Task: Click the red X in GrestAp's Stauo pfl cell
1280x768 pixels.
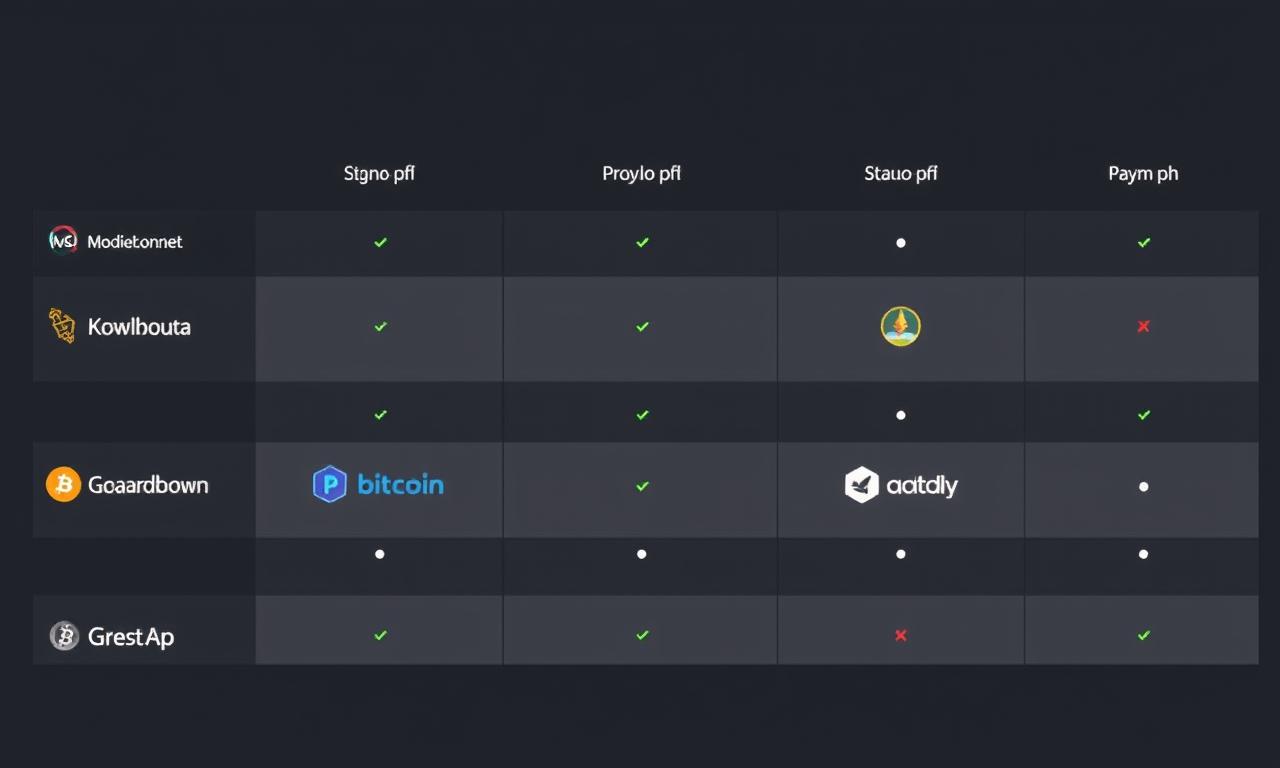Action: tap(901, 635)
